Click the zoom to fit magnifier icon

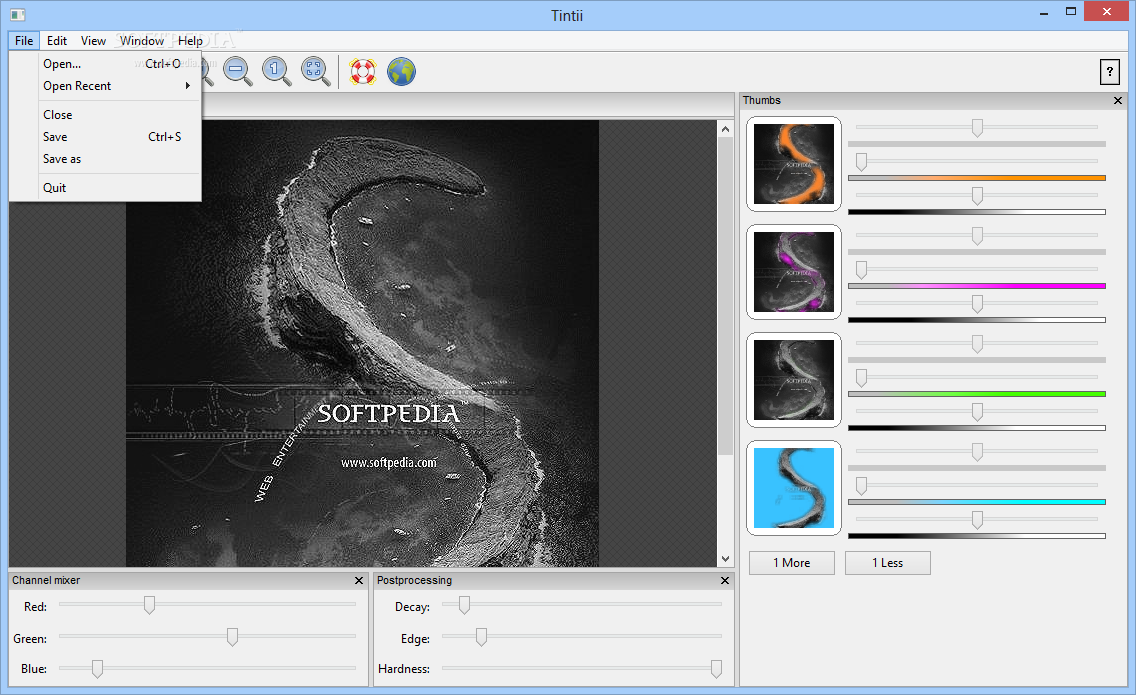(315, 71)
